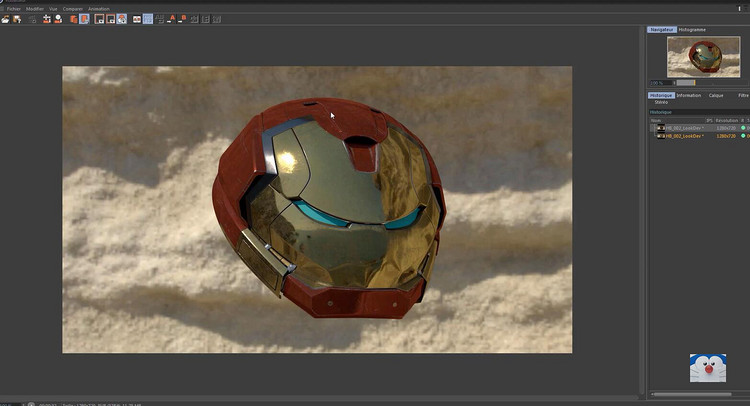Select the grey HB_002_LookDev history row
750x406 pixels.
(x=699, y=128)
